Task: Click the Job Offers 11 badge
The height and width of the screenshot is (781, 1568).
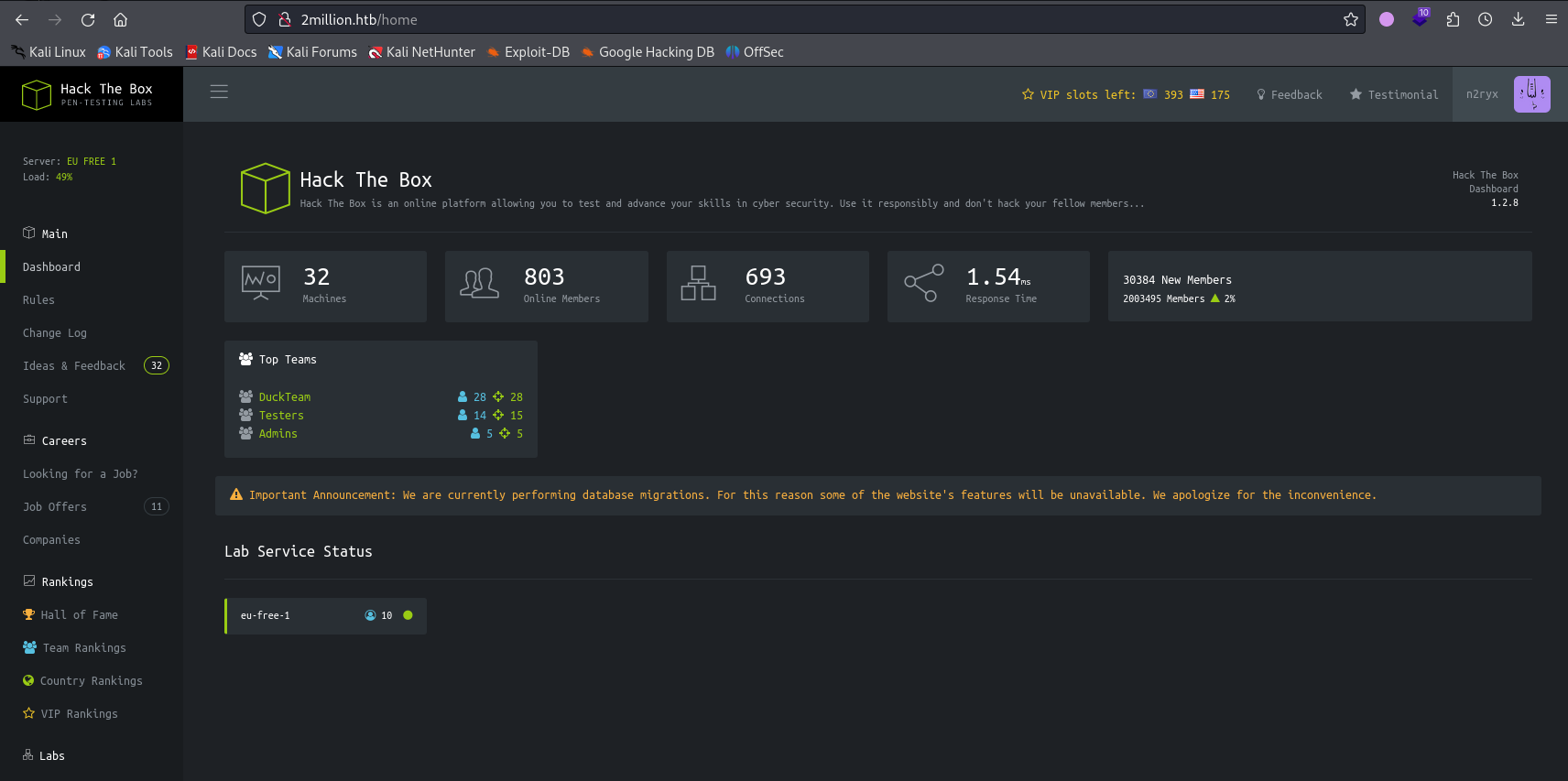Action: pos(157,506)
